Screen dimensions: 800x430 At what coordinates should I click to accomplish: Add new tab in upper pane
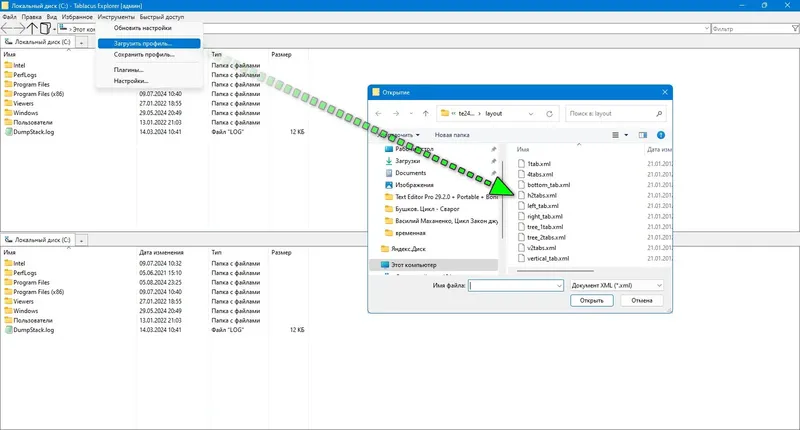81,42
